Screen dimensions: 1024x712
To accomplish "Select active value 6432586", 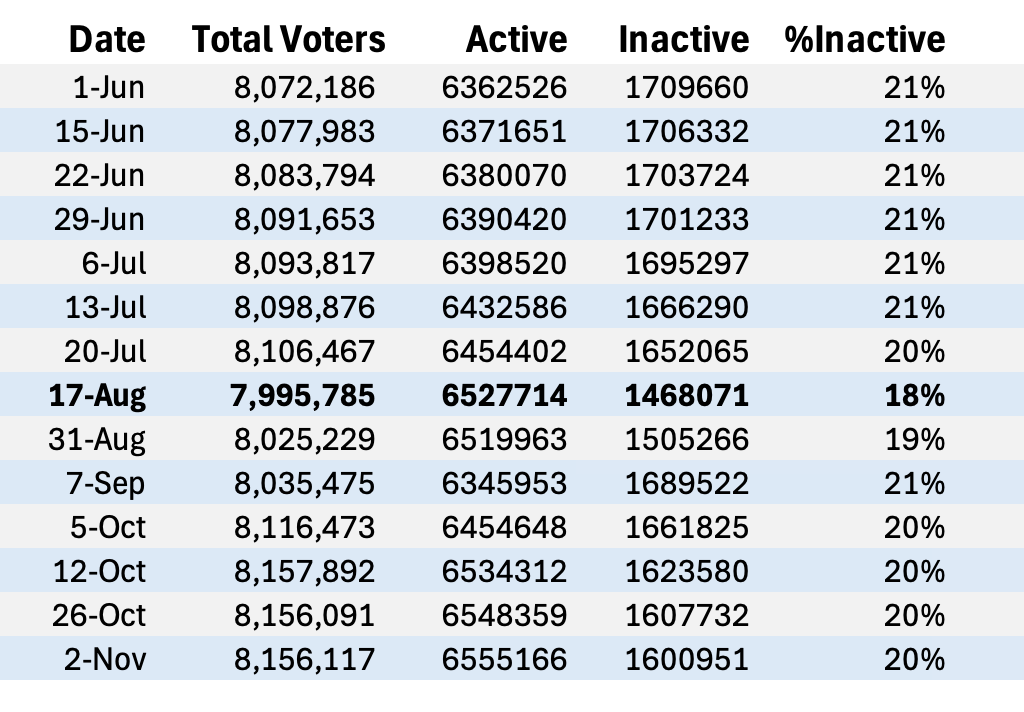I will pos(504,308).
